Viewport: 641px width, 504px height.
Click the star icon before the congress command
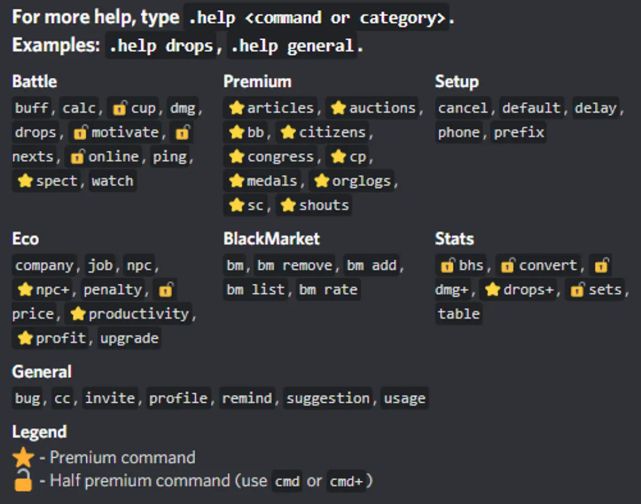point(237,157)
